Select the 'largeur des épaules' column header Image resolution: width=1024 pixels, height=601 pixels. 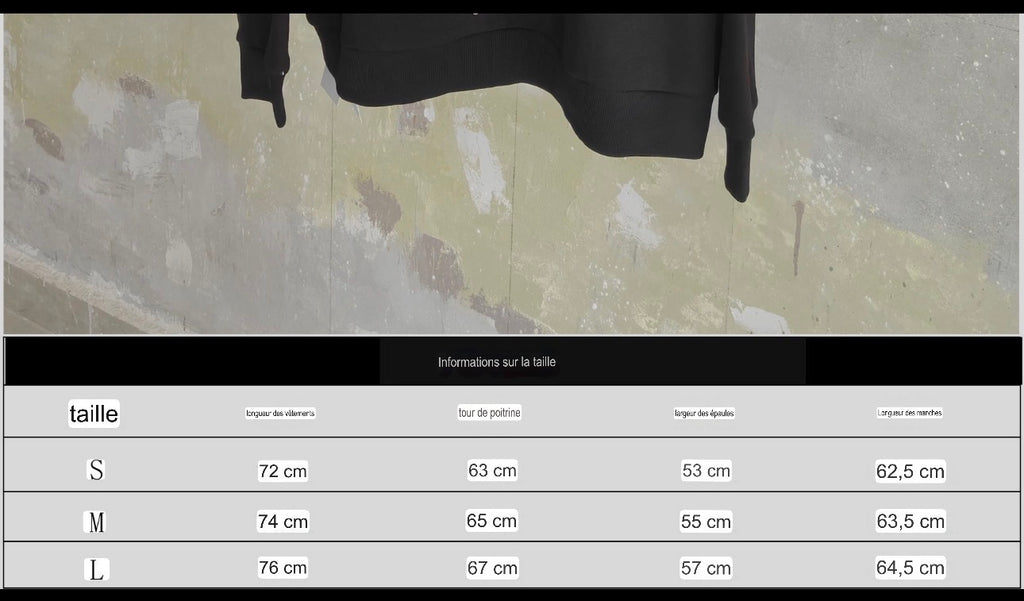coord(704,413)
